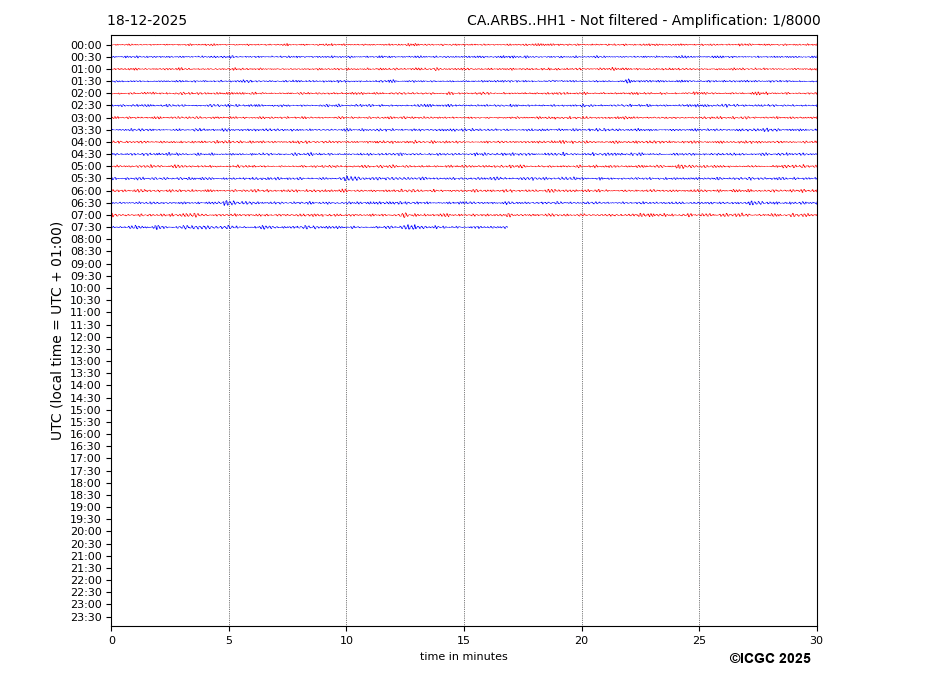
Task: Click the 23:30 time row label
Action: [x=86, y=617]
